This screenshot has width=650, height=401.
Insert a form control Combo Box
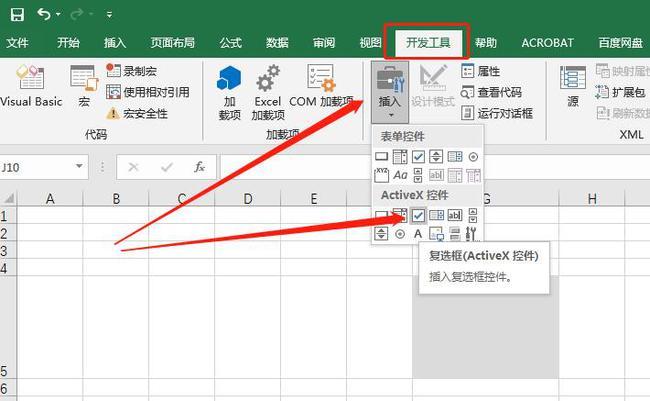tap(400, 157)
